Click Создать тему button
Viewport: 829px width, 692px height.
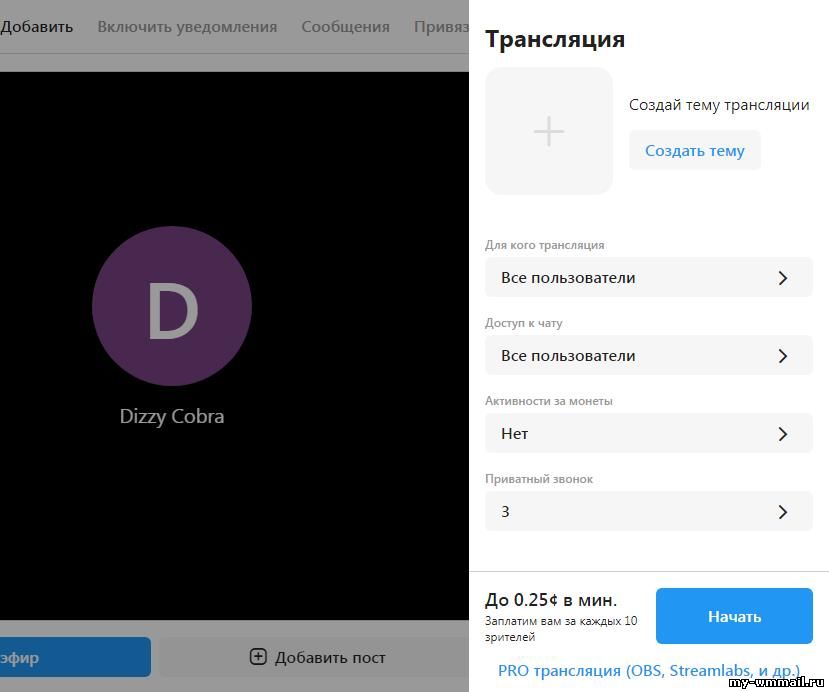click(x=695, y=151)
